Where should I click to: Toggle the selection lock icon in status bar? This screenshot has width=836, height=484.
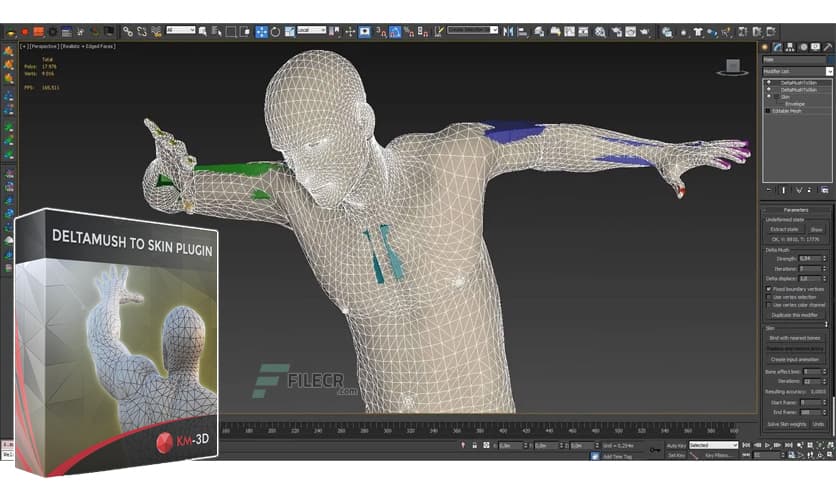[475, 445]
